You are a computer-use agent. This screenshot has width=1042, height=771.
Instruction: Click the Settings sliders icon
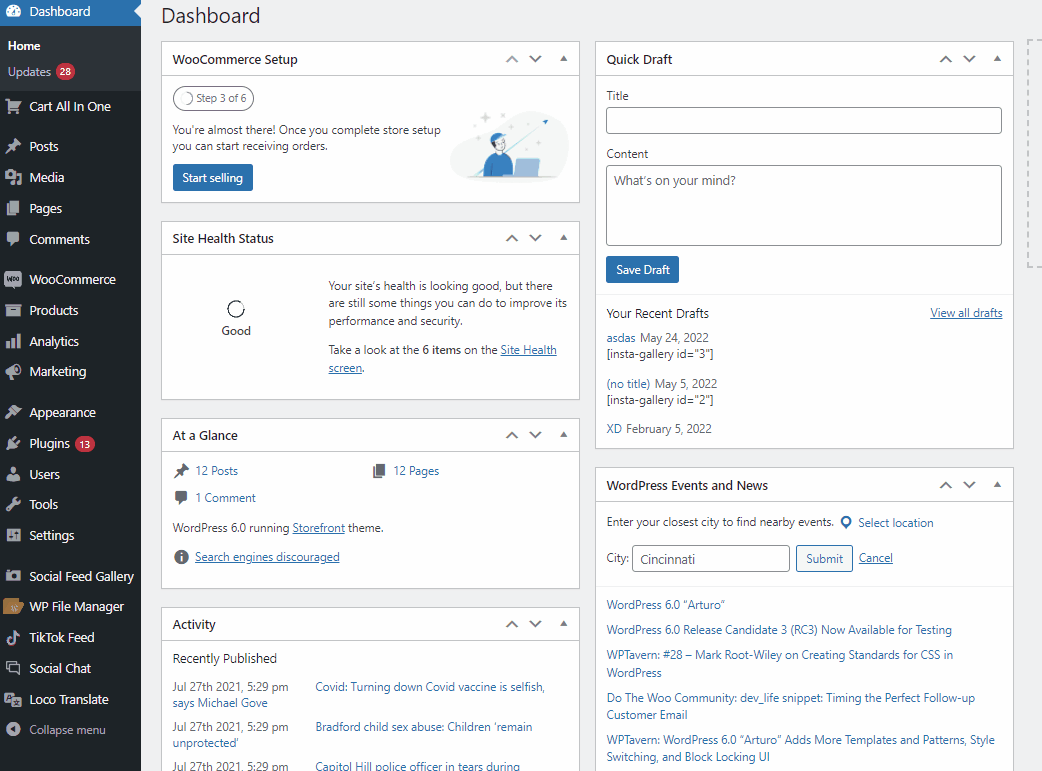[13, 535]
